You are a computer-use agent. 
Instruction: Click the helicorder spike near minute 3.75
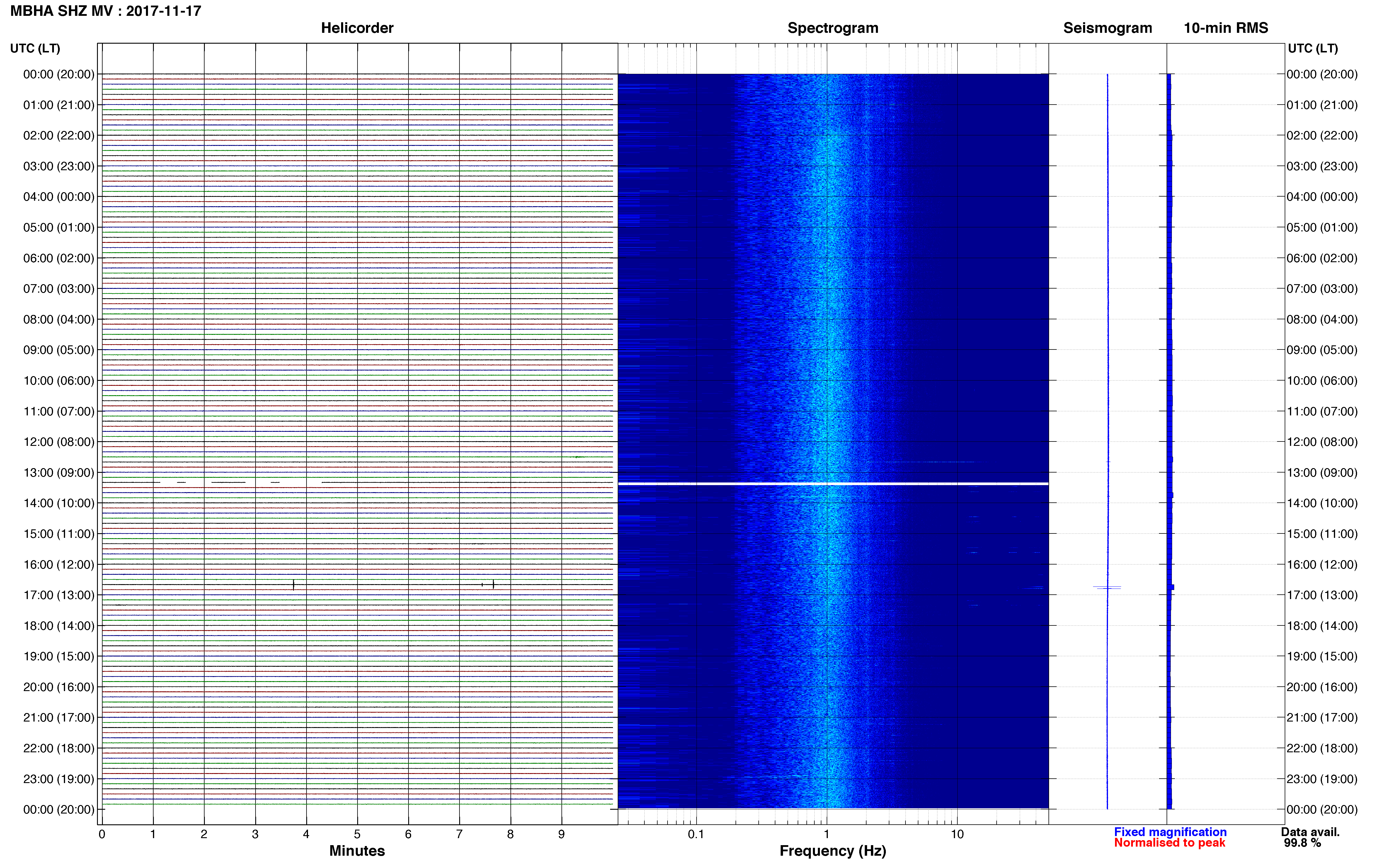click(293, 584)
